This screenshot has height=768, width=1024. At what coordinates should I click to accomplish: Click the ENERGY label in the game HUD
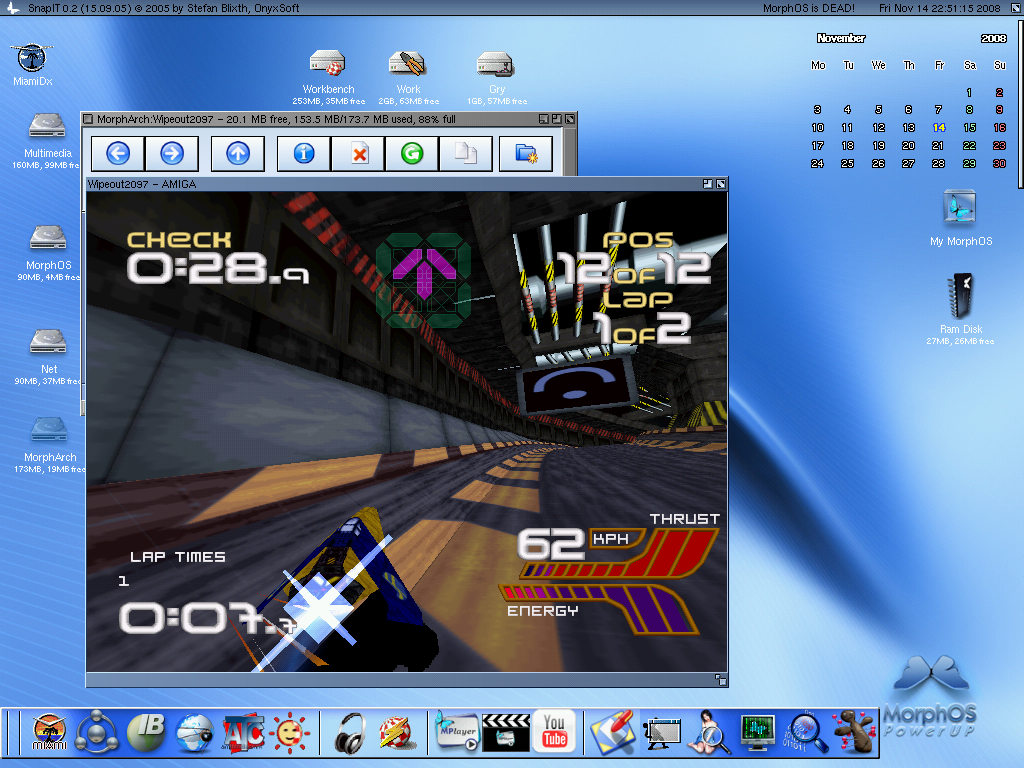tap(543, 611)
